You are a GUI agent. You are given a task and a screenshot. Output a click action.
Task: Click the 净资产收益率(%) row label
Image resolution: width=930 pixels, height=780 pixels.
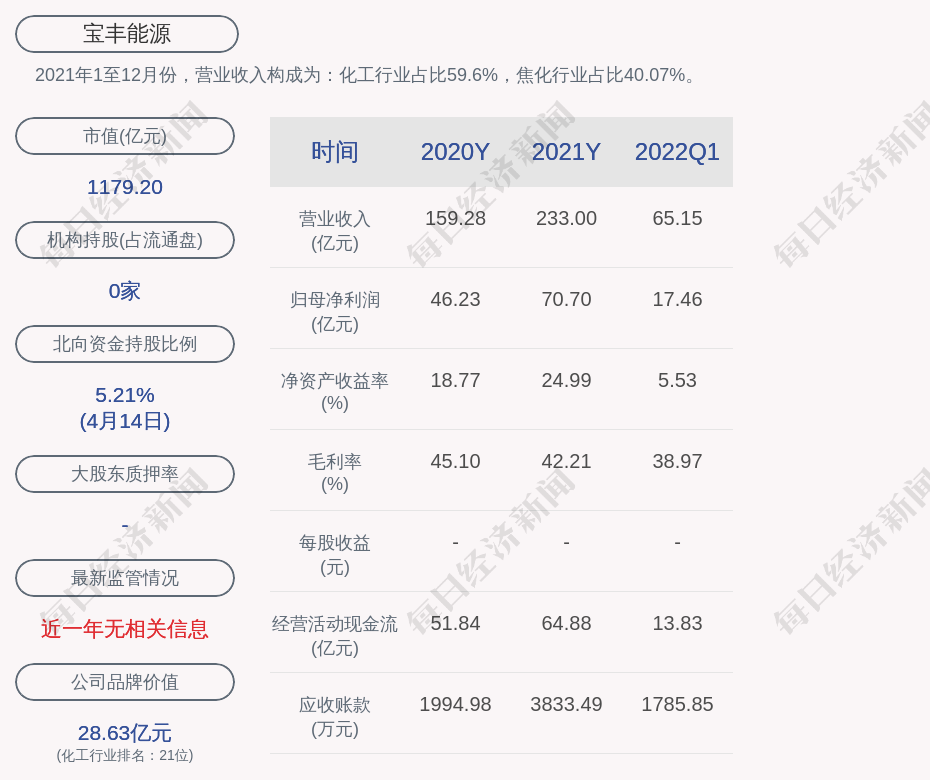[x=335, y=391]
